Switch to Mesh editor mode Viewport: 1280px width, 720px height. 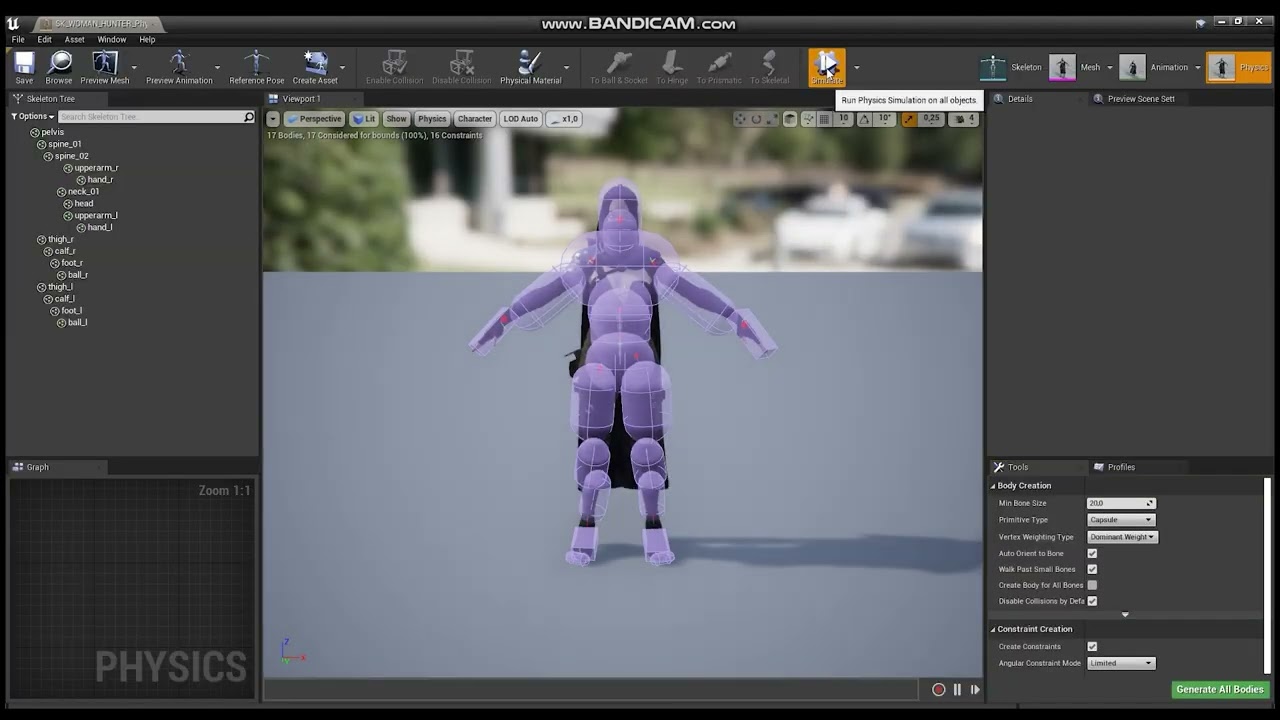coord(1076,67)
